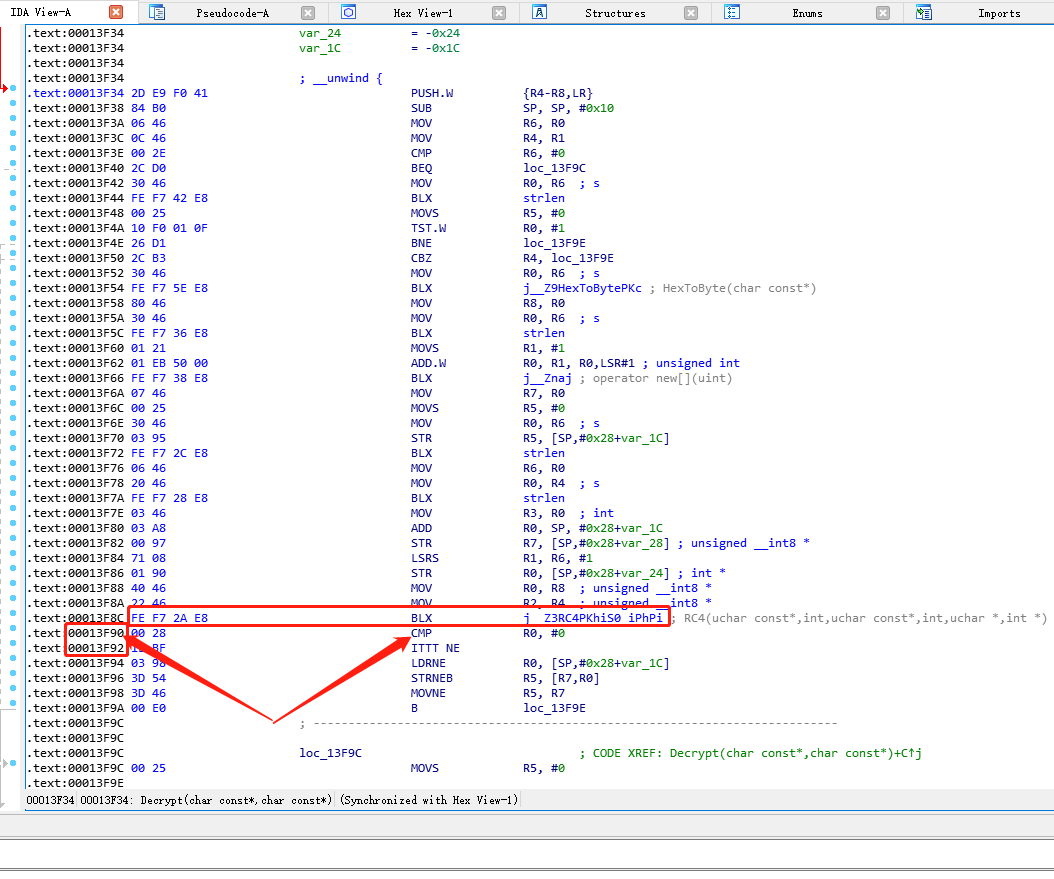Click the strlen call at 00013F7A
This screenshot has width=1054, height=879.
point(544,499)
